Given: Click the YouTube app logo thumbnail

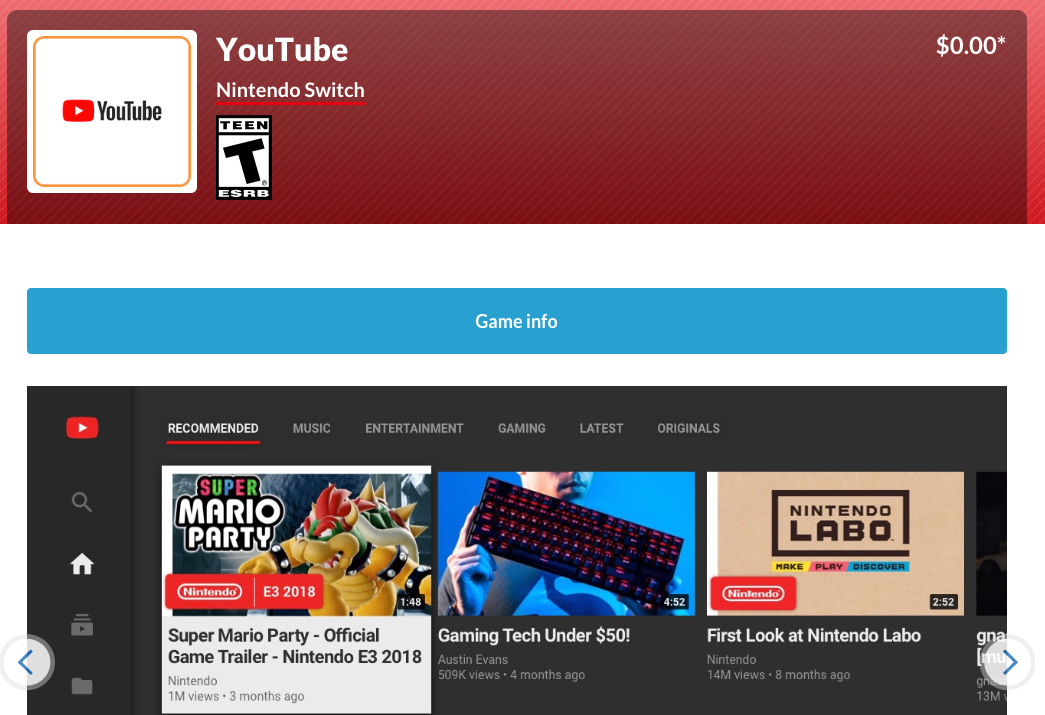Looking at the screenshot, I should 112,111.
